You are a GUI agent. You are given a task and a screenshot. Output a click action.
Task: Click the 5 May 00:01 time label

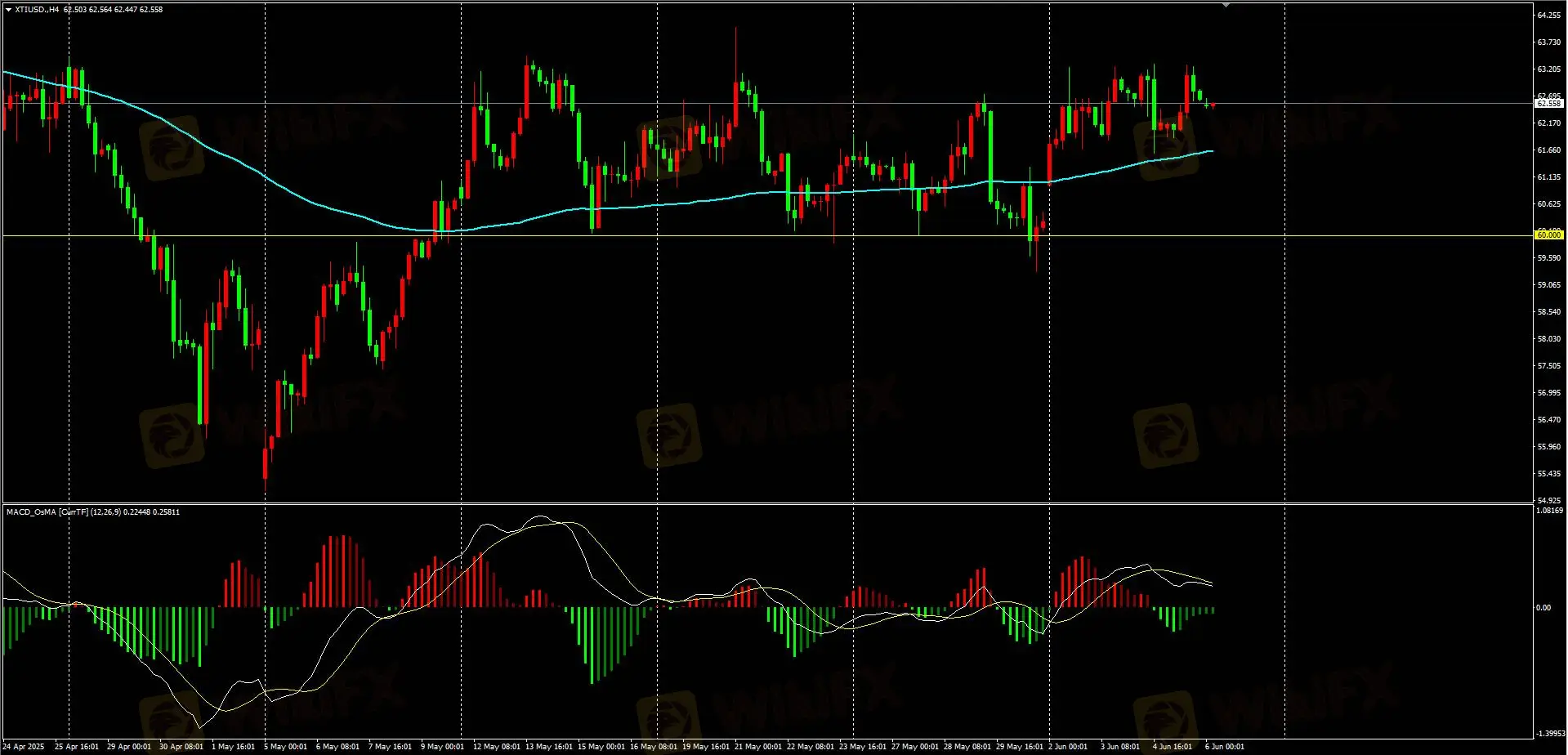click(285, 747)
